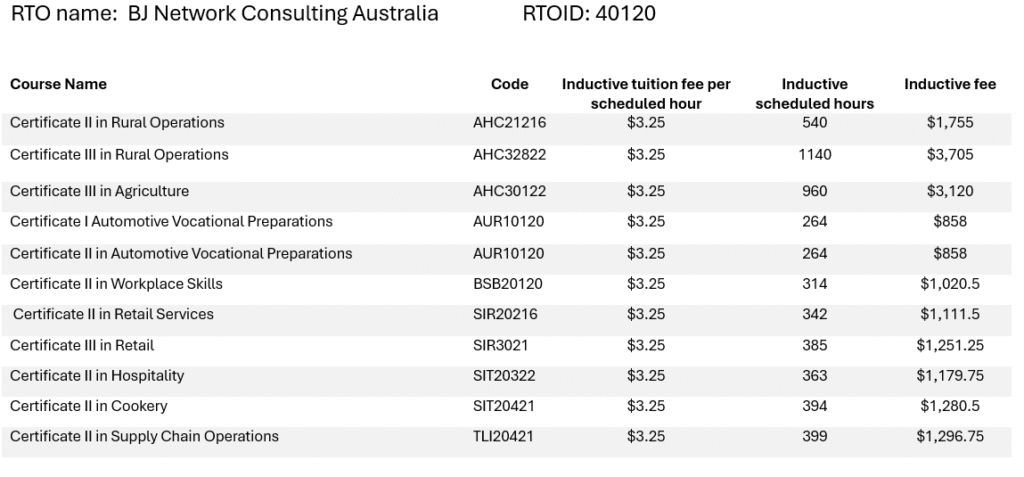
Task: Select Certificate II in Rural Operations row
Action: (507, 128)
